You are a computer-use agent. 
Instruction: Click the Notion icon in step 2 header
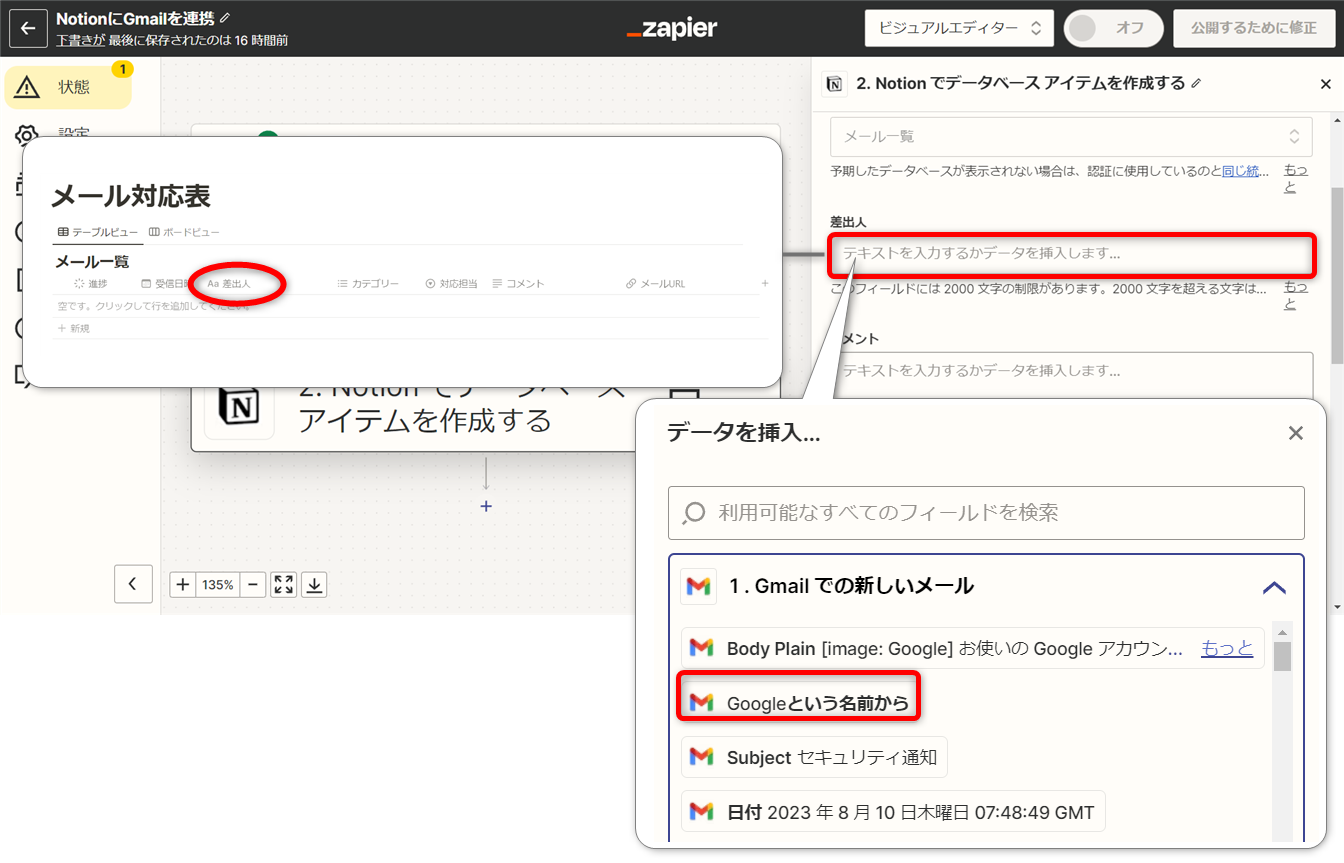coord(833,83)
